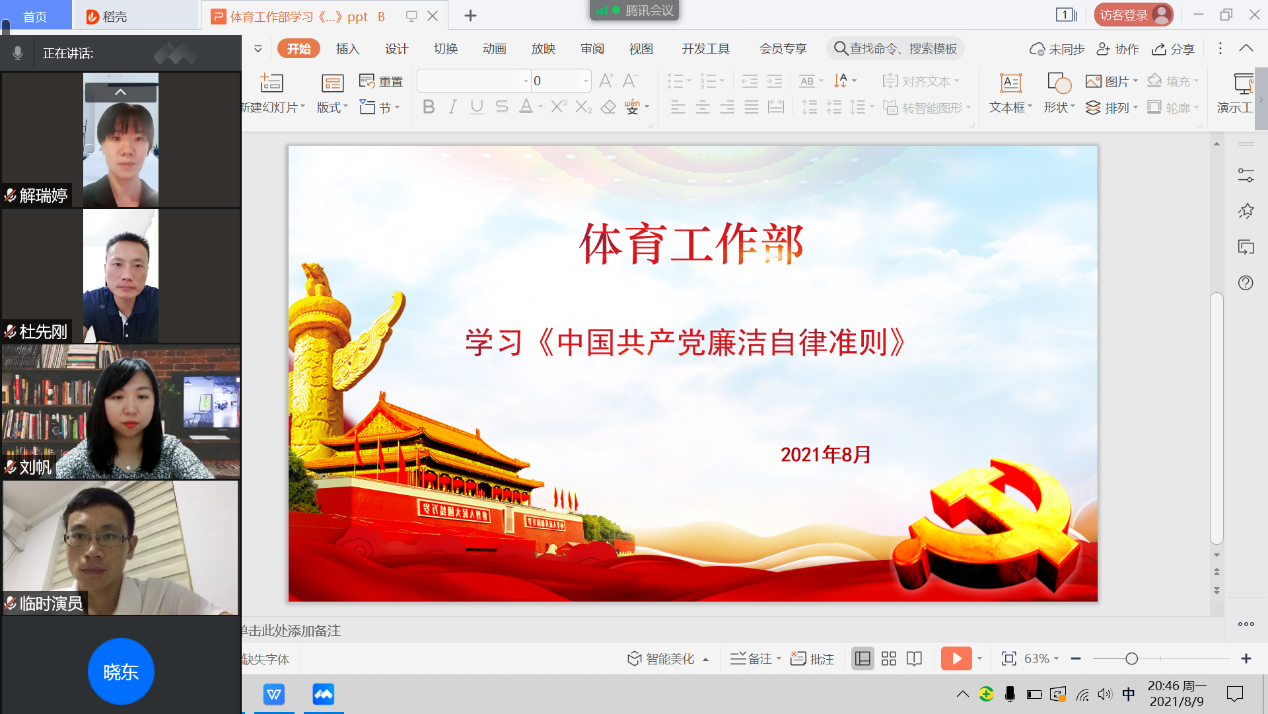This screenshot has height=714, width=1268.
Task: Switch to the Animation (动画) tab
Action: point(494,48)
